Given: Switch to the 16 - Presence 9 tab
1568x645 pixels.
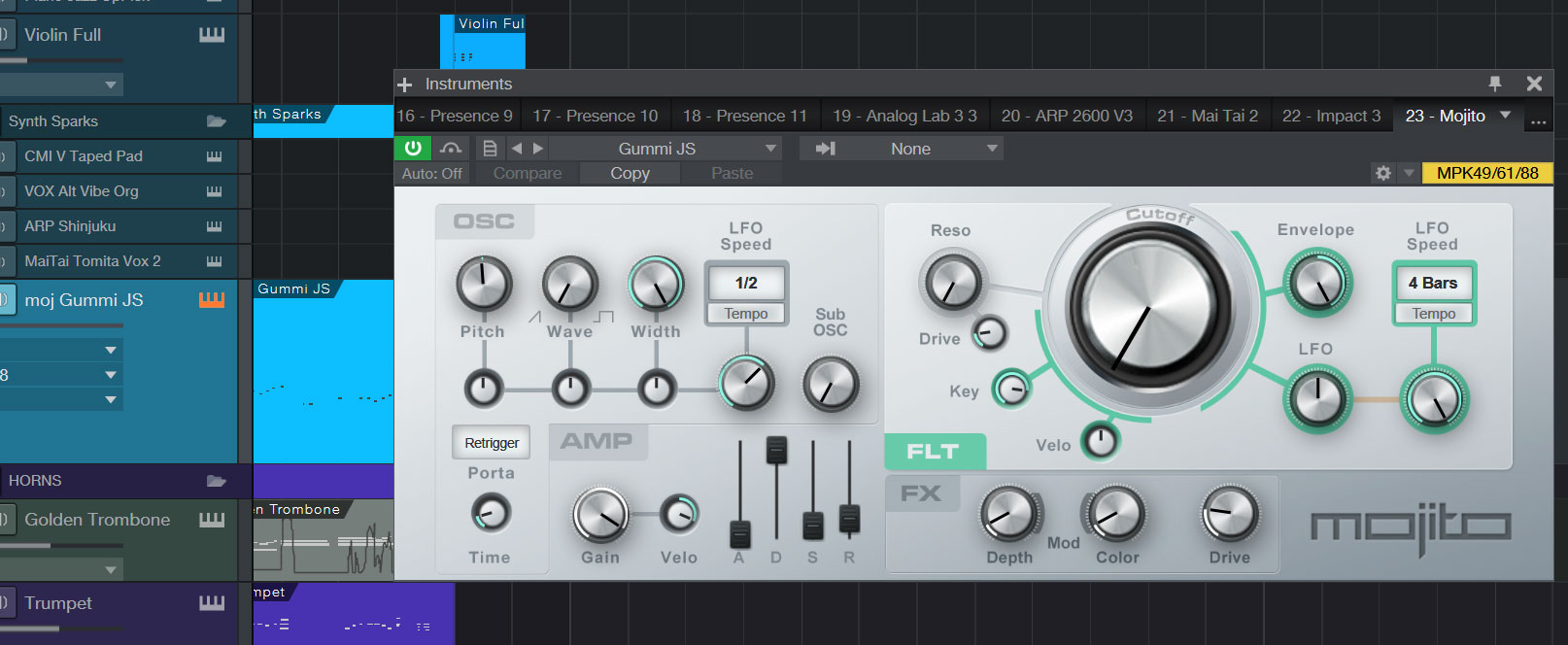Looking at the screenshot, I should [x=455, y=117].
